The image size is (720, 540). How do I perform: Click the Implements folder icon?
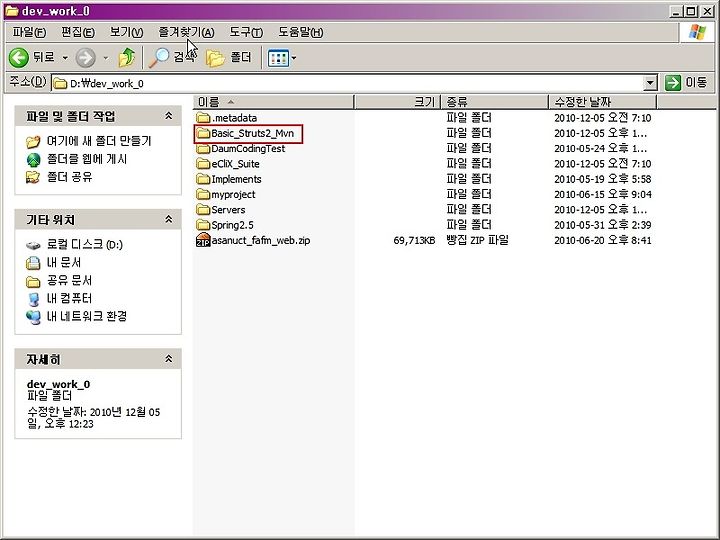[202, 179]
